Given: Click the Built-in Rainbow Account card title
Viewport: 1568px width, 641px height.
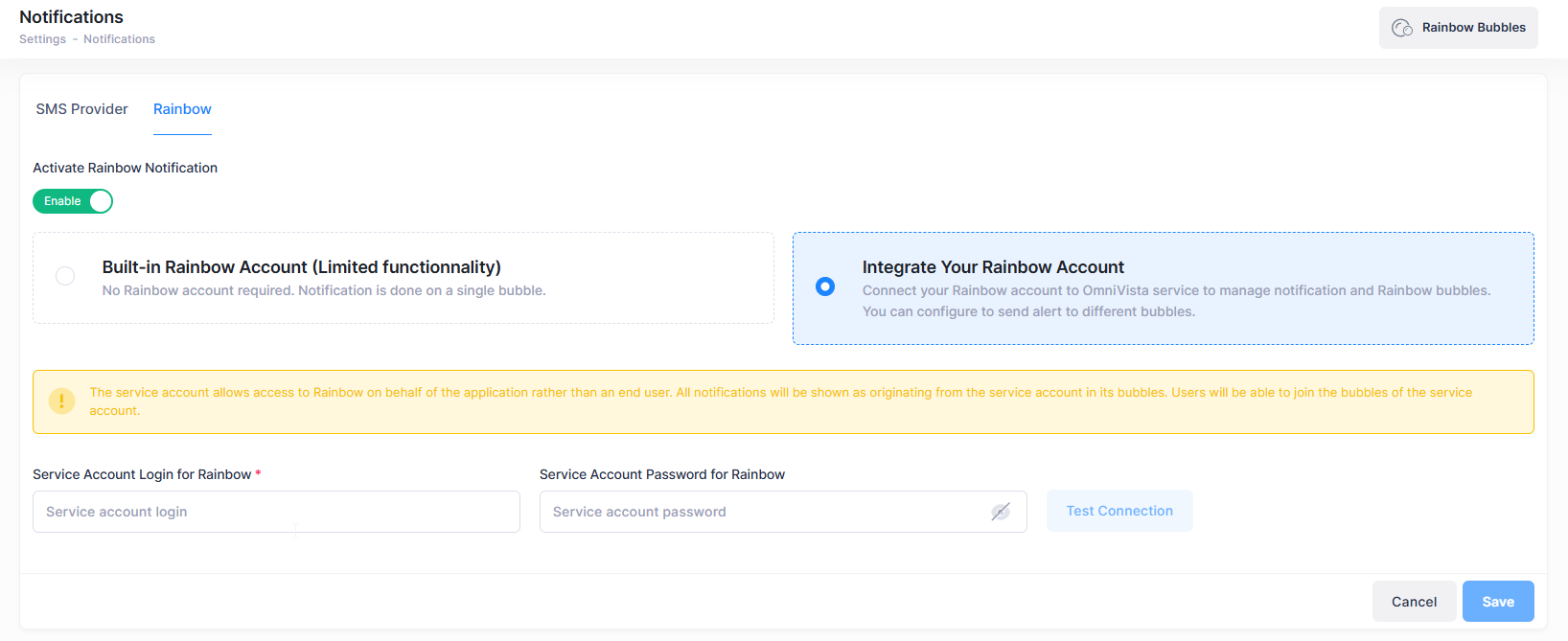Looking at the screenshot, I should coord(301,267).
